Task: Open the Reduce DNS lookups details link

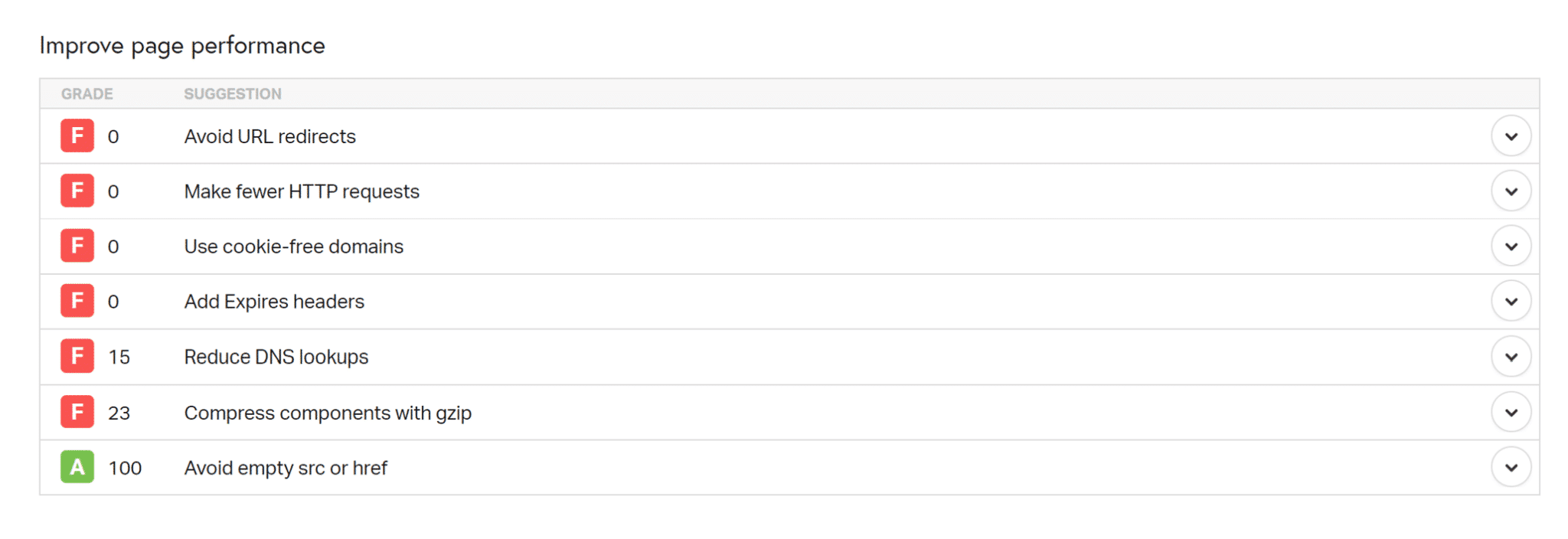Action: point(276,356)
